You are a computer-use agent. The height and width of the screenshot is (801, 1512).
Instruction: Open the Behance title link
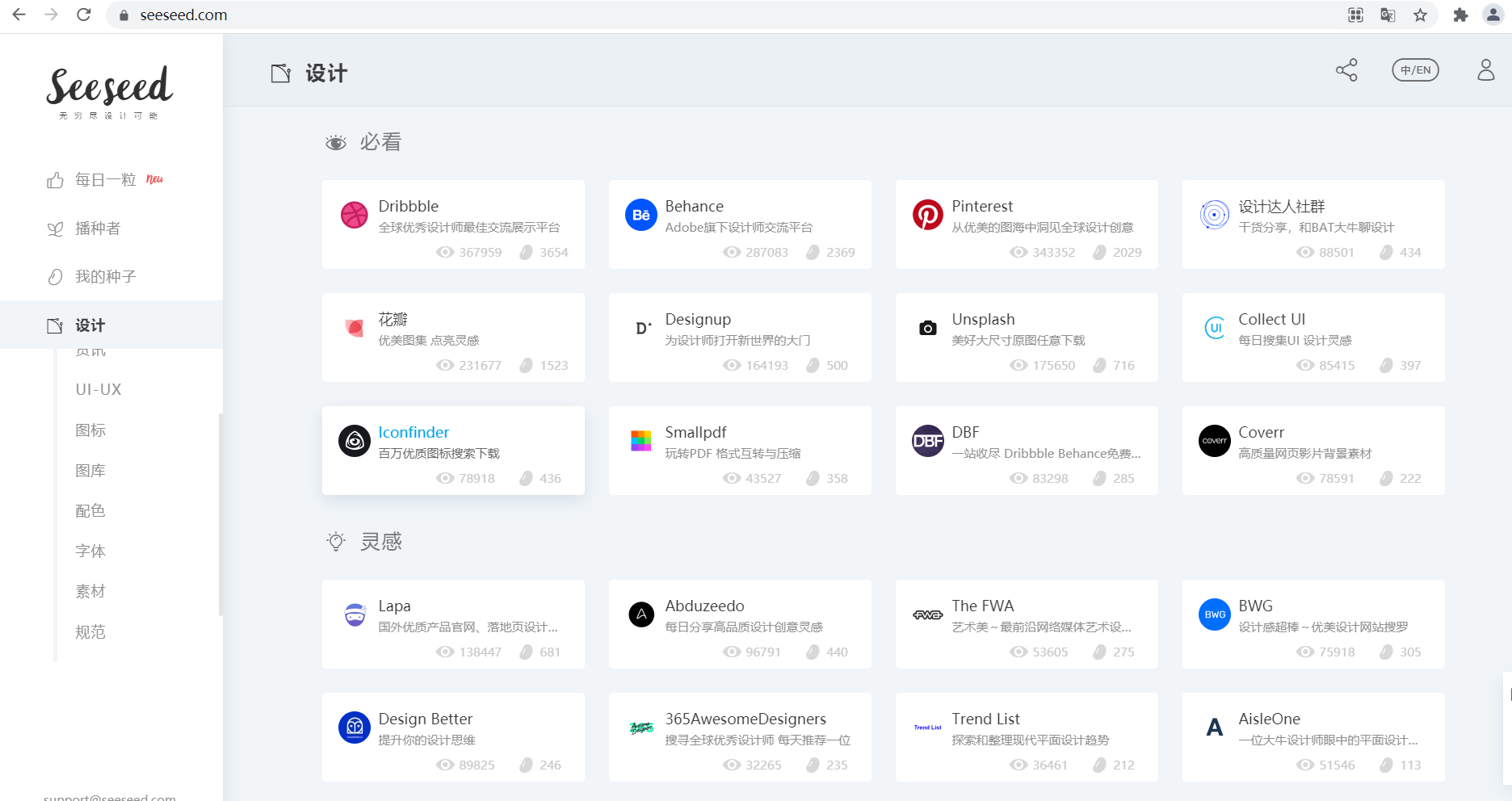click(695, 206)
